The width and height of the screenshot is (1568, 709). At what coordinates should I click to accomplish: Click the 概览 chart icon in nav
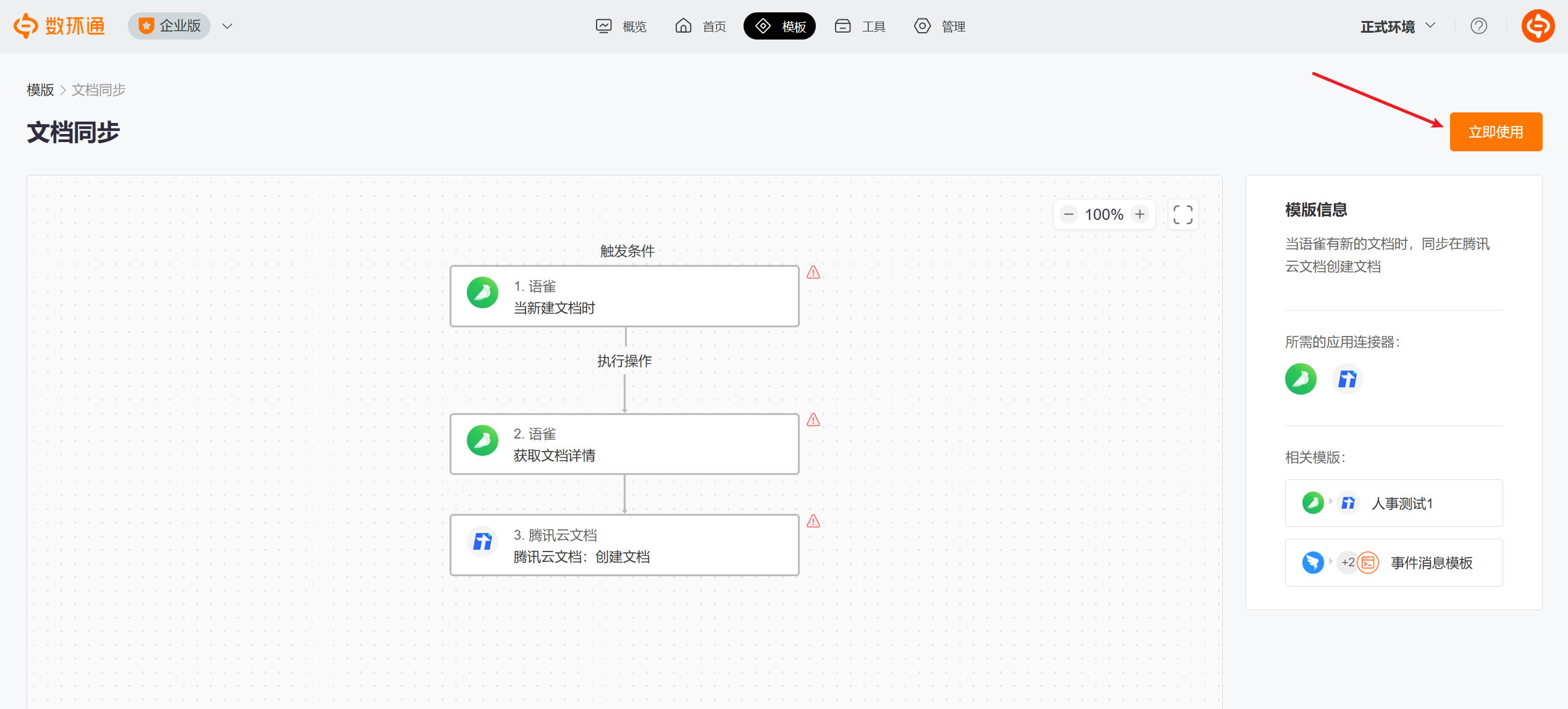pos(603,26)
